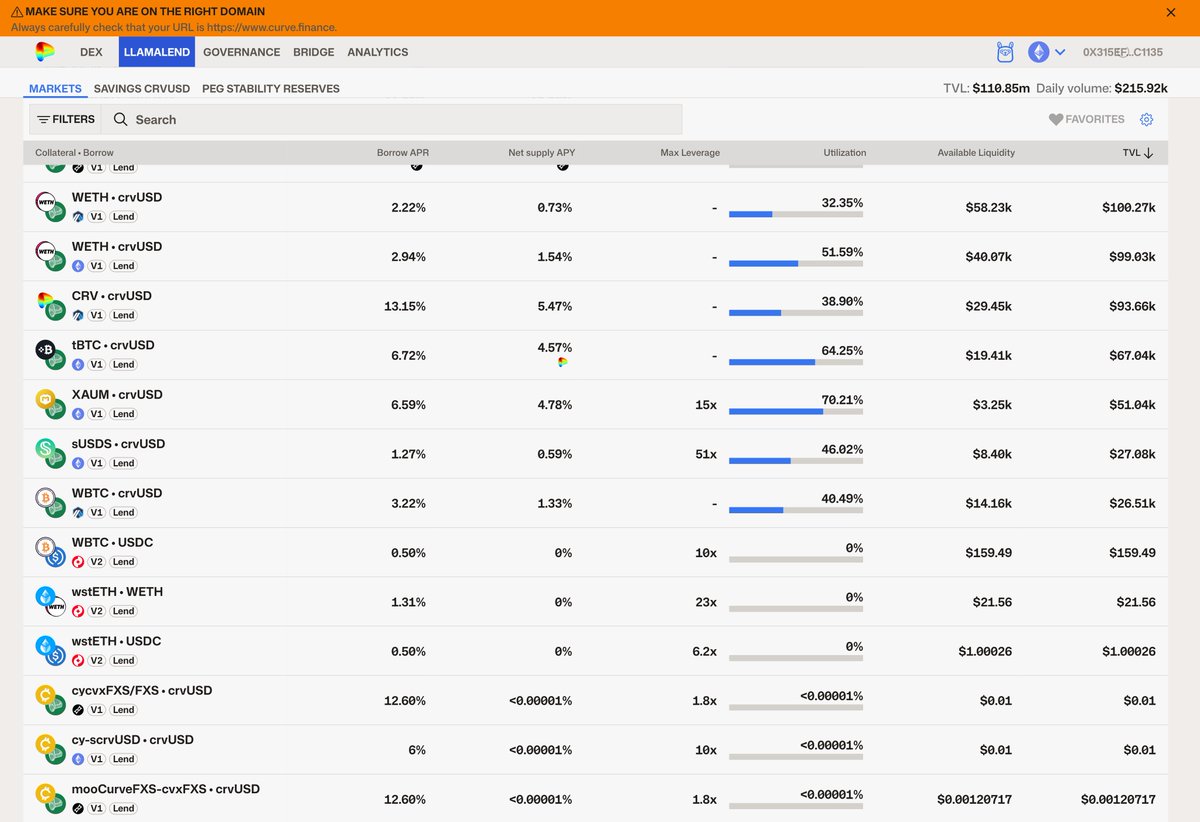Image resolution: width=1200 pixels, height=822 pixels.
Task: Sort by Collateral • Borrow column header
Action: pos(74,153)
